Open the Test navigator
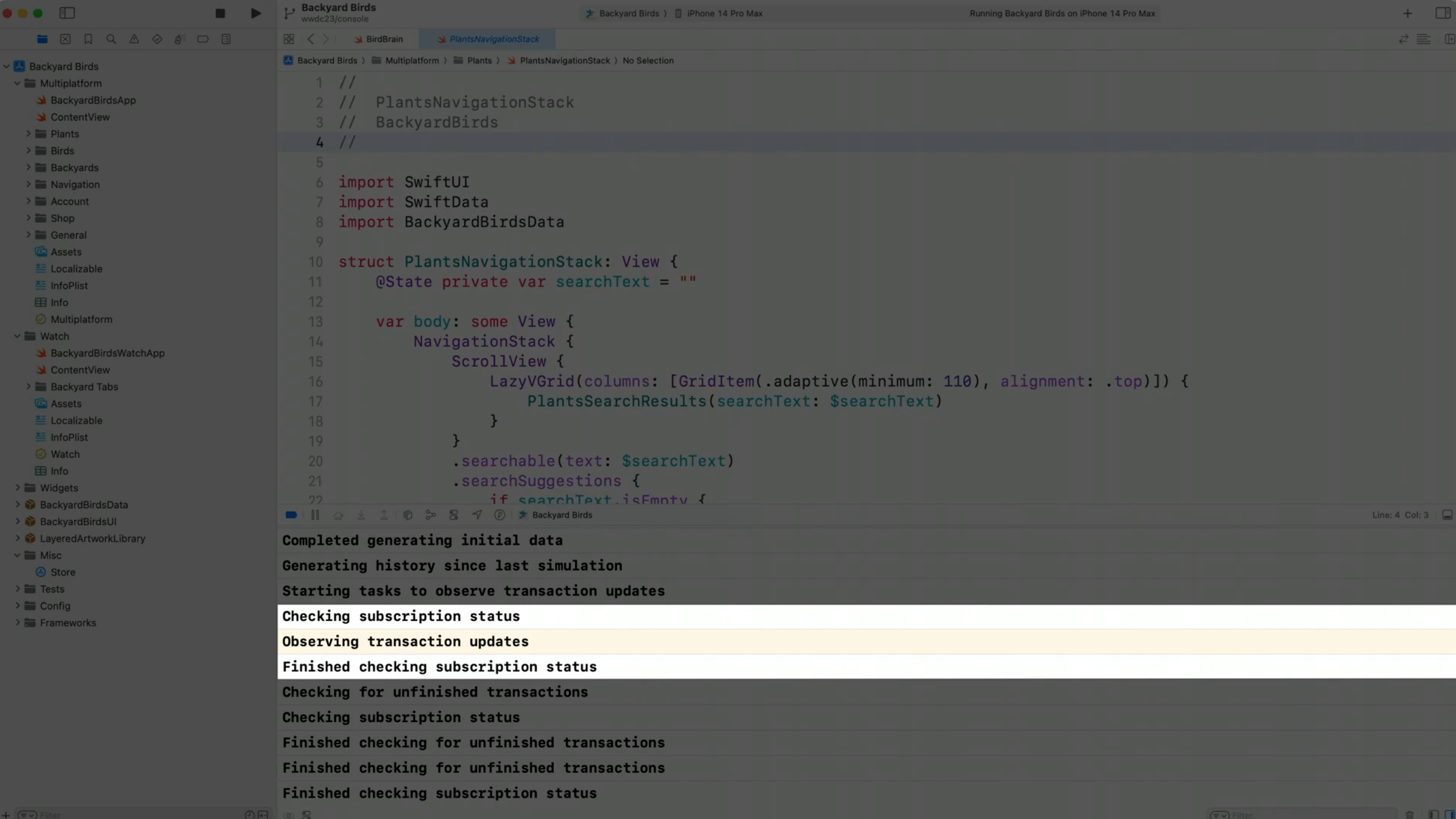Screen dimensions: 1456x819 [157, 38]
